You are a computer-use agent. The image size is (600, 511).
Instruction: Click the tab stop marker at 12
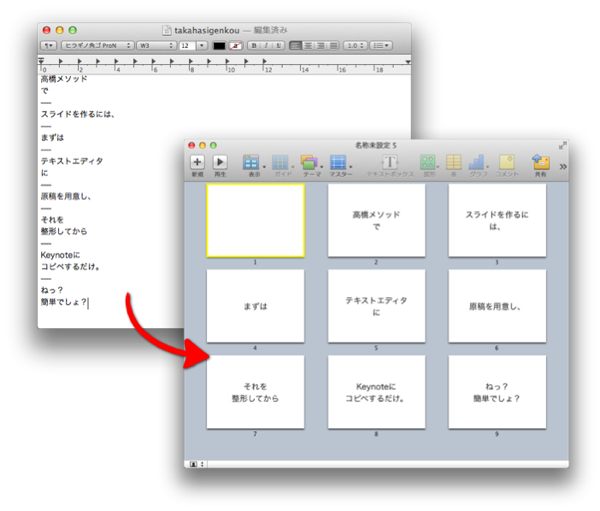pos(265,61)
